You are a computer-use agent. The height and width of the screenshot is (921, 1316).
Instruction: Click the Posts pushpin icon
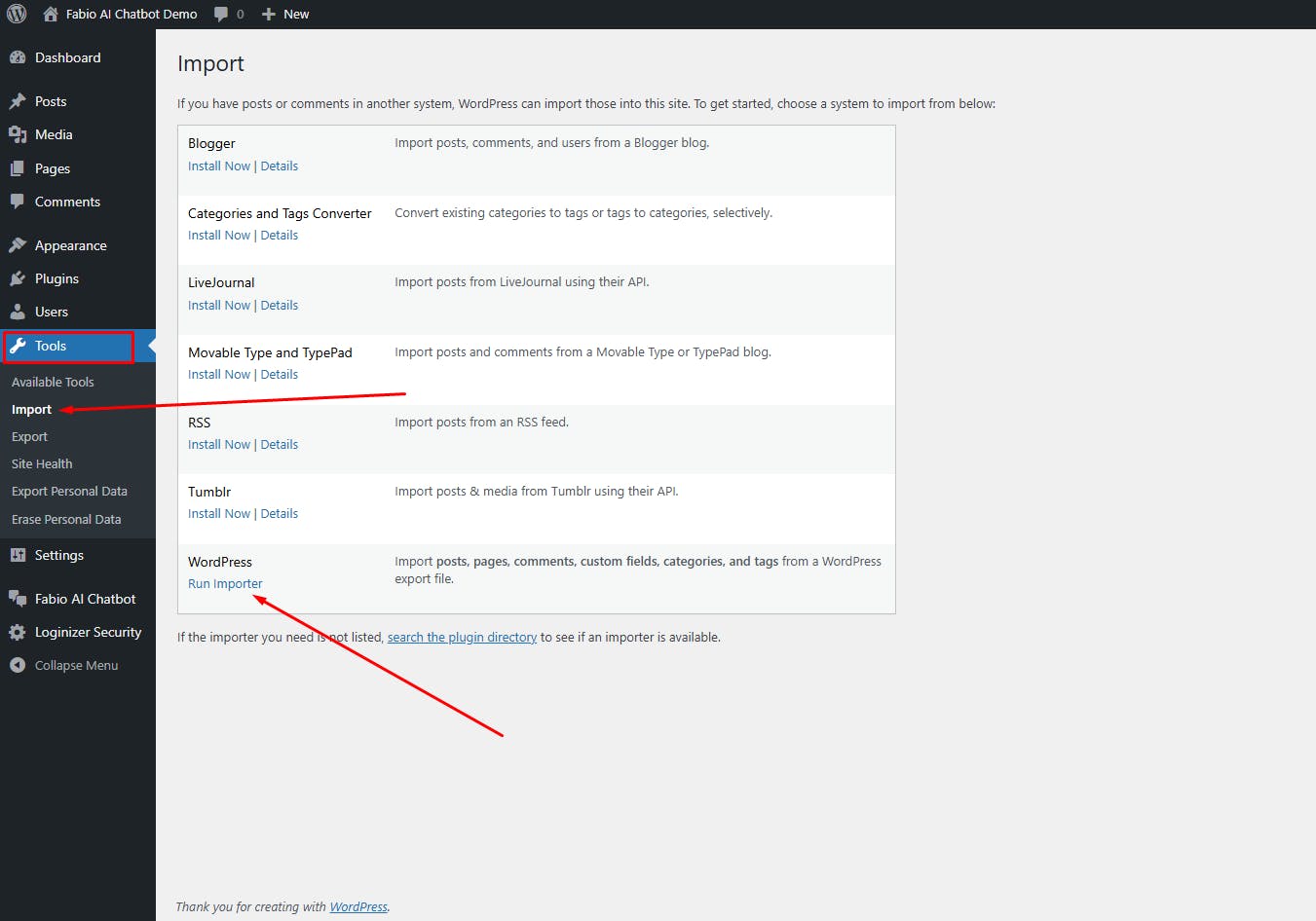(18, 101)
